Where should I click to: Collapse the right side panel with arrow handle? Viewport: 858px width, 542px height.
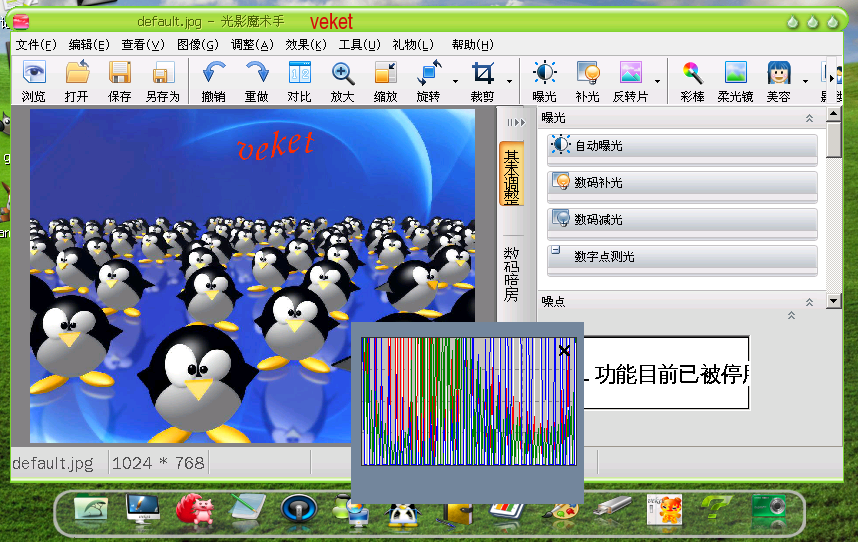tap(516, 122)
